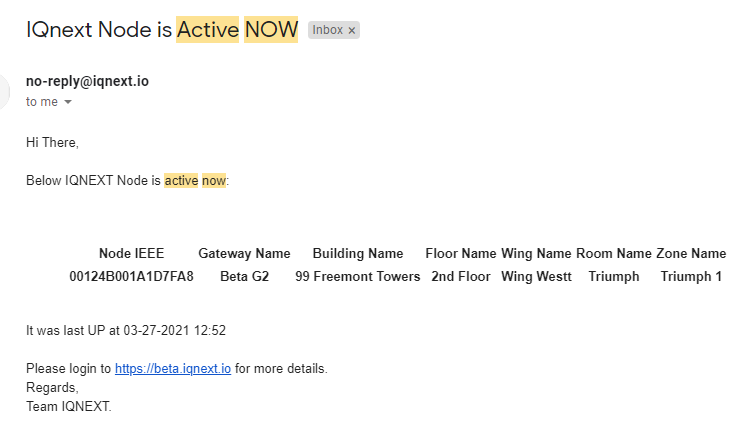Click the 99 Freemont Towers cell
Screen dimensions: 730x432
(x=358, y=277)
